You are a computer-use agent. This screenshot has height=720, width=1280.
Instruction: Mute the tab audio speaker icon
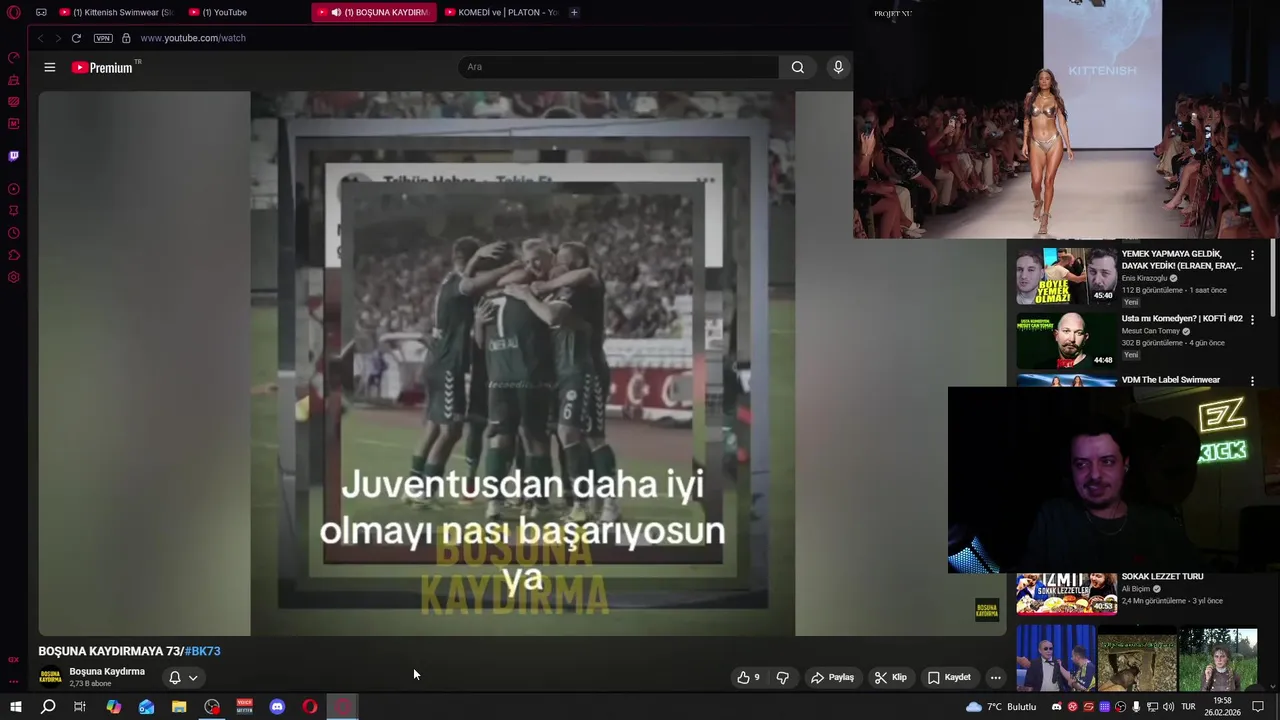[x=336, y=12]
